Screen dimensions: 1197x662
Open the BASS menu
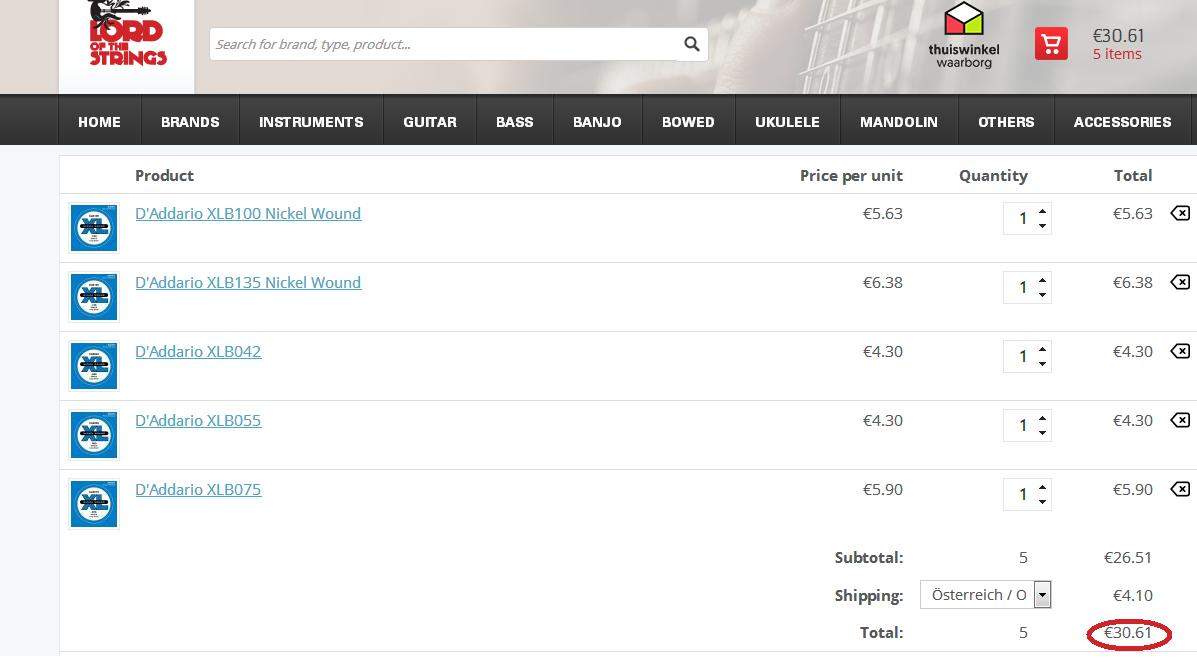click(515, 121)
